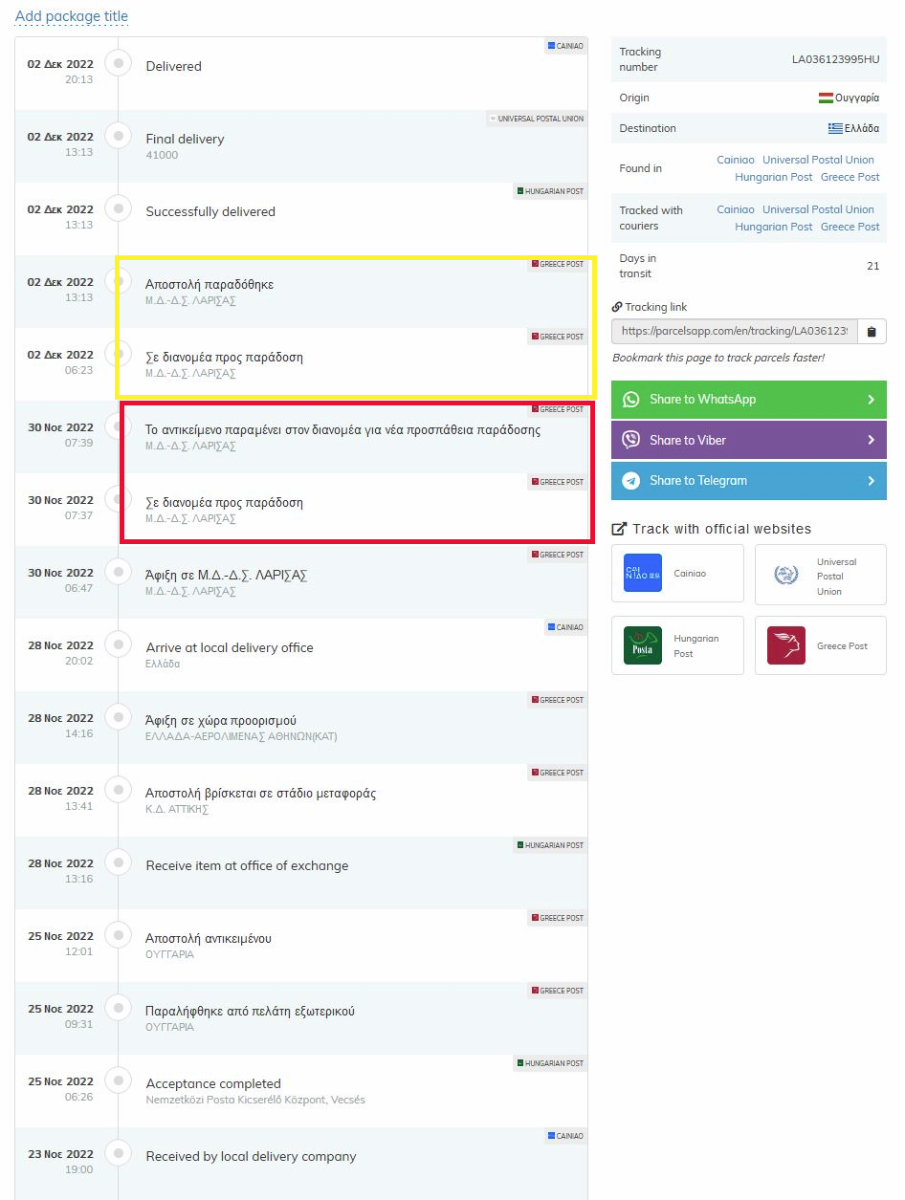Click Hungarian Post in Found in row
Image resolution: width=905 pixels, height=1200 pixels.
(x=774, y=177)
